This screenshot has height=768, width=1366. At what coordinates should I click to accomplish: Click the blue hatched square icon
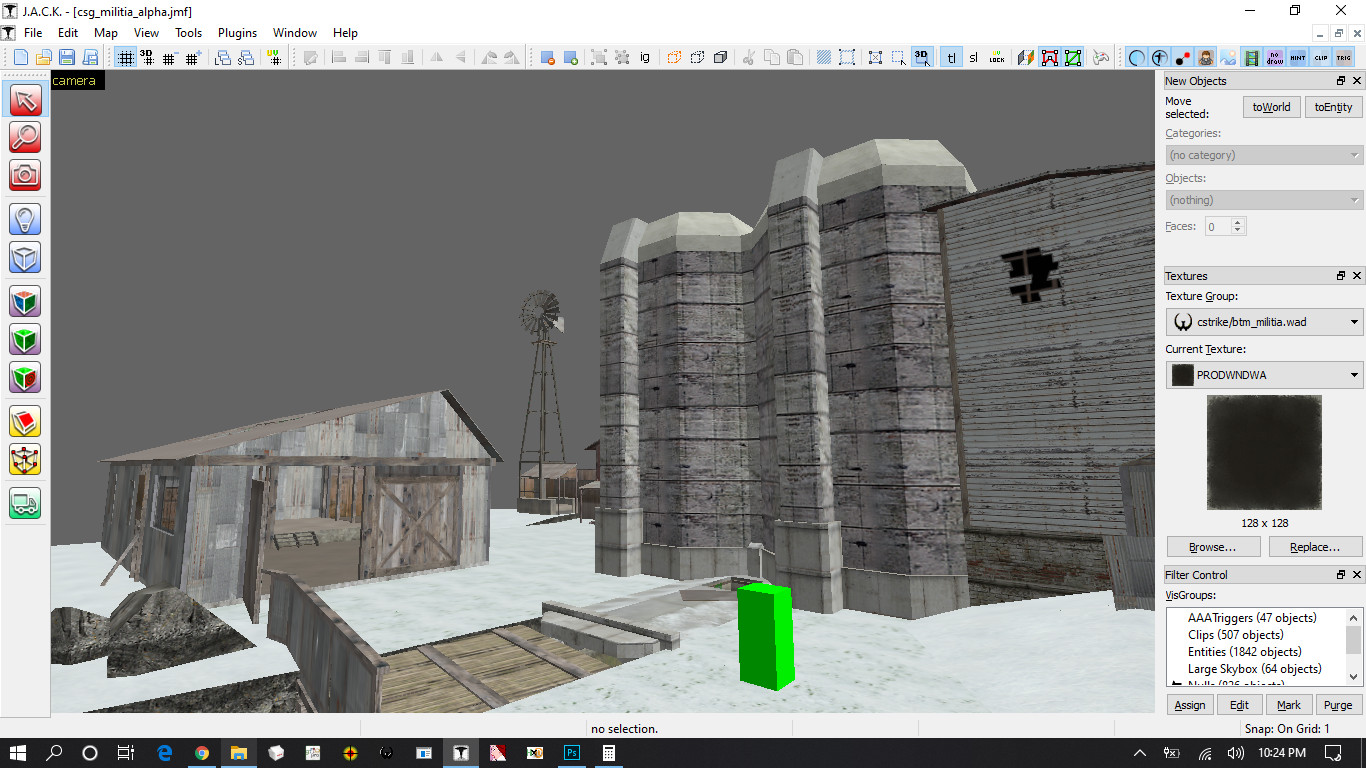[823, 58]
